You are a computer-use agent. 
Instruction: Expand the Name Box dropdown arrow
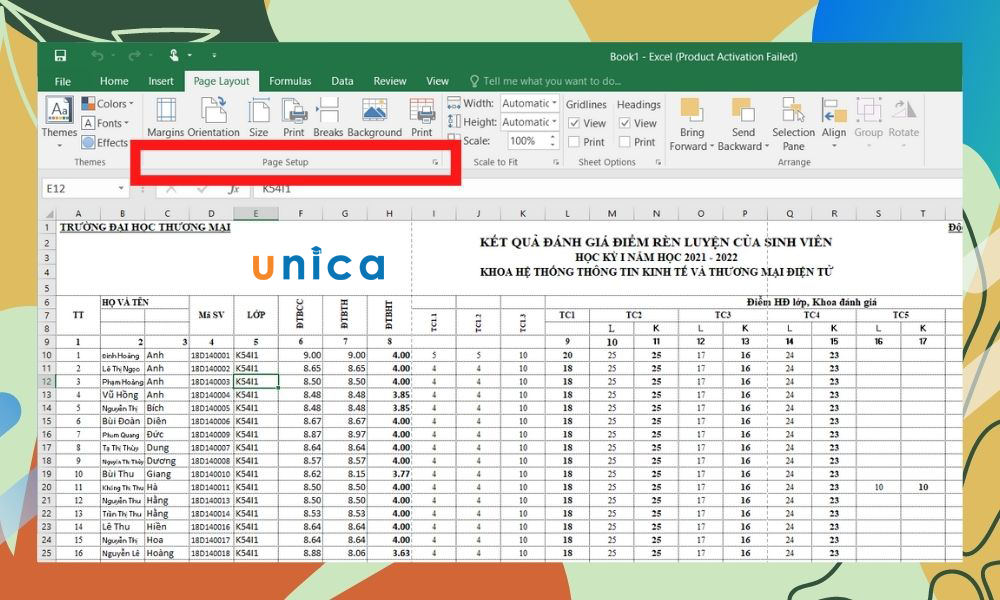pyautogui.click(x=121, y=189)
